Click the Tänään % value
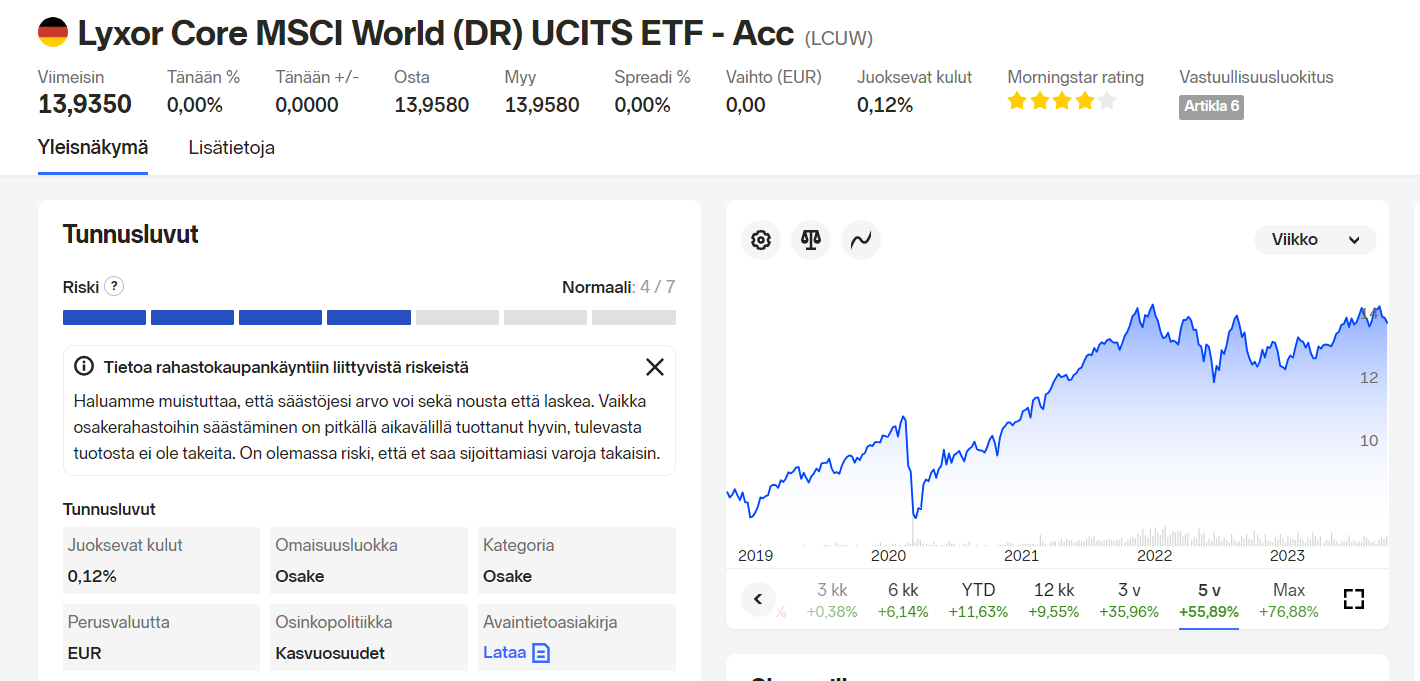The image size is (1420, 681). [x=195, y=104]
